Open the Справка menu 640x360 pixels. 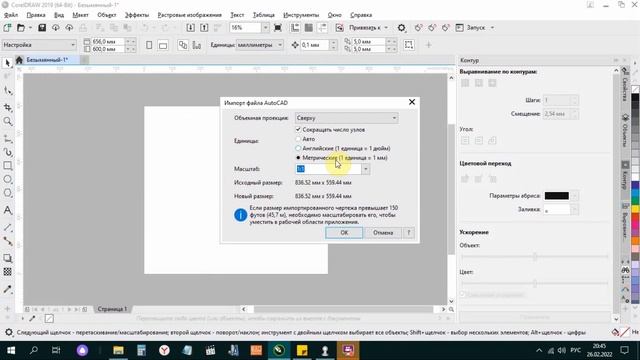[x=361, y=15]
